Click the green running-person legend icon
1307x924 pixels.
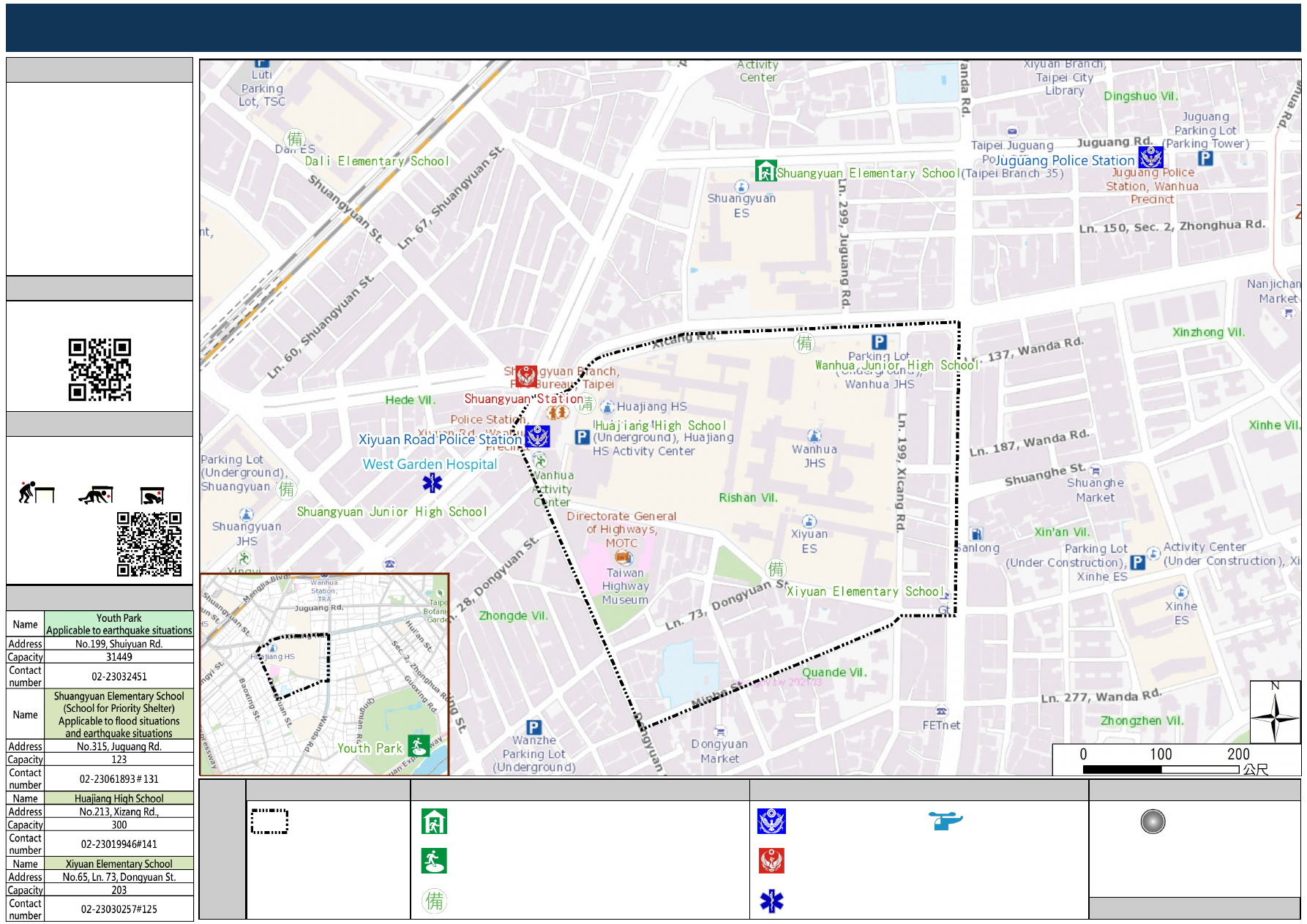pyautogui.click(x=434, y=861)
